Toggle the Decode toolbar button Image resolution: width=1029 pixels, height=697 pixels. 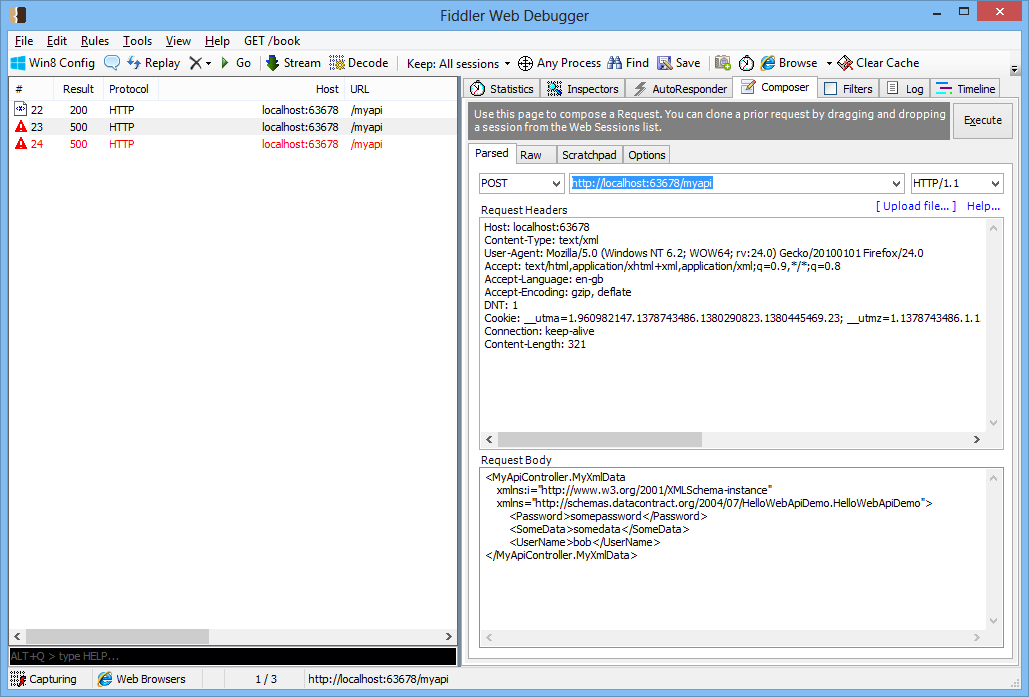359,63
